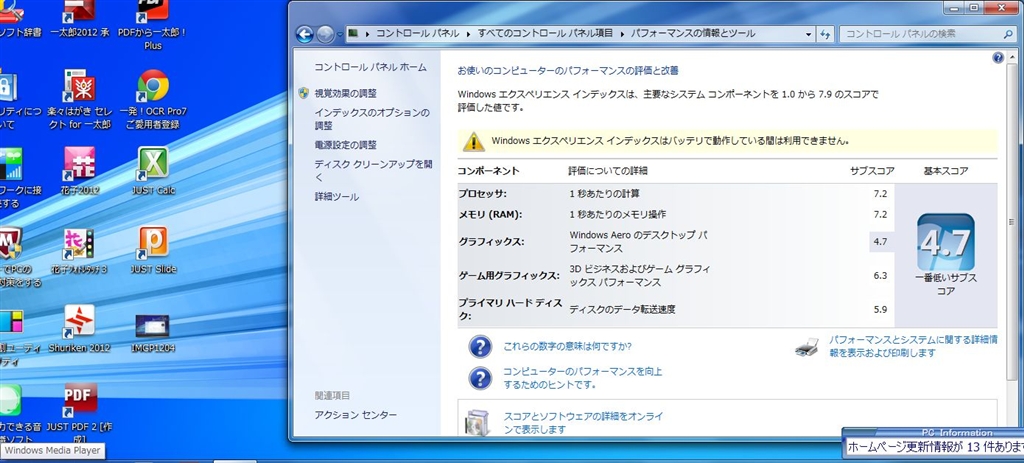This screenshot has height=463, width=1024.
Task: Click the グラフィックス: row label
Action: [490, 242]
